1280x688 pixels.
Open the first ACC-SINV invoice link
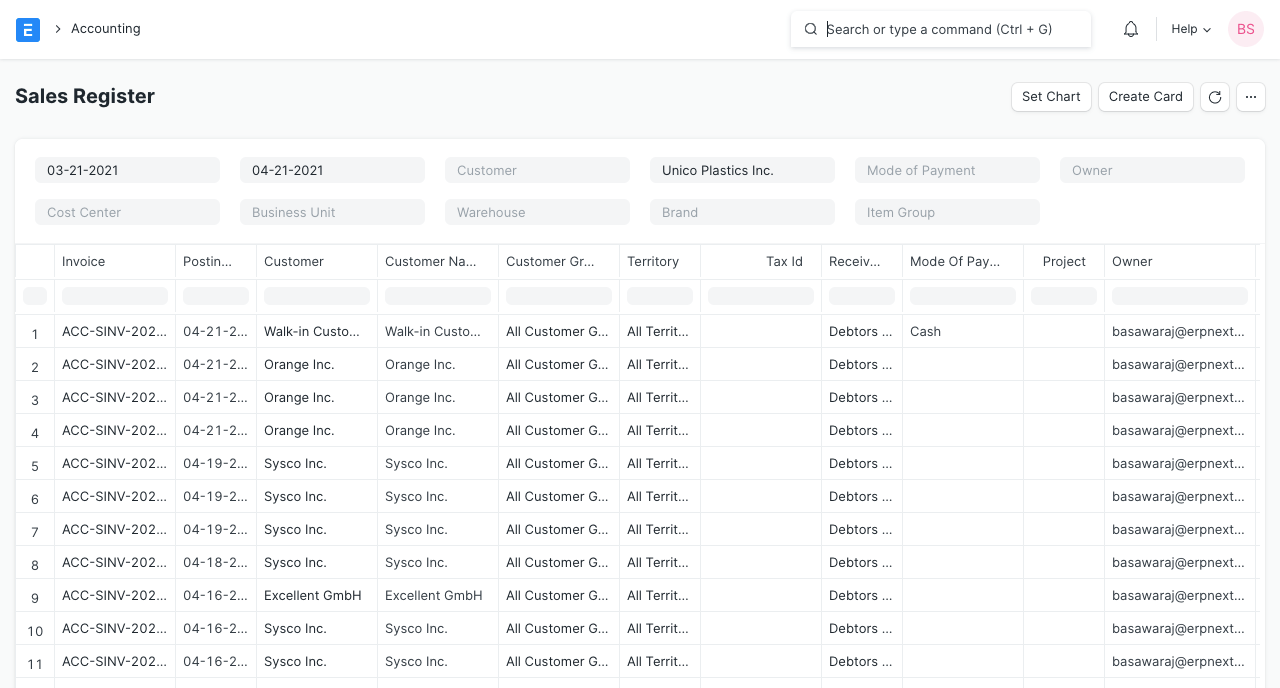coord(114,331)
